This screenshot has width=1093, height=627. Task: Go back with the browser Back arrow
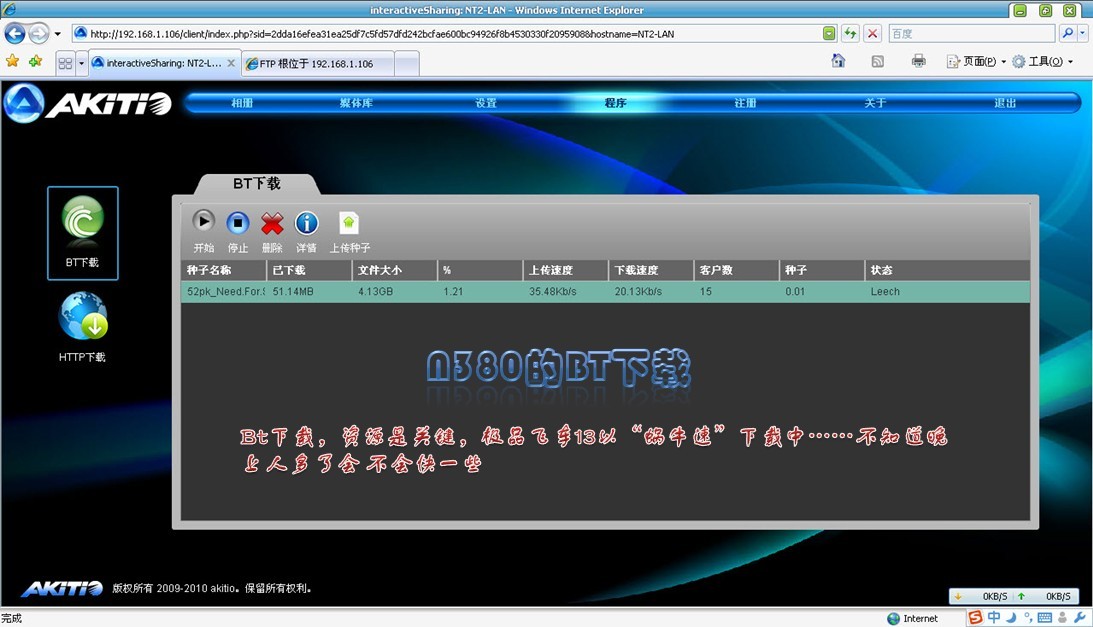click(x=15, y=33)
